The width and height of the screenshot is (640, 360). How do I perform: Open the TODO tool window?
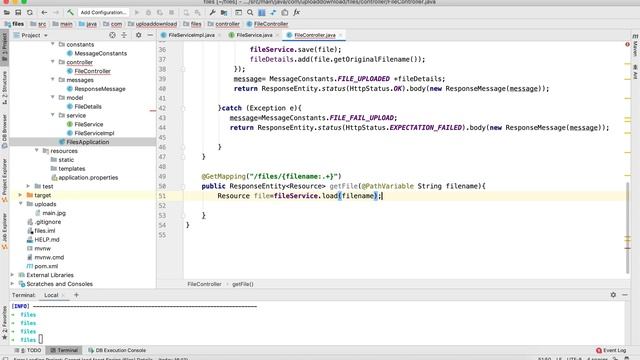click(x=29, y=350)
